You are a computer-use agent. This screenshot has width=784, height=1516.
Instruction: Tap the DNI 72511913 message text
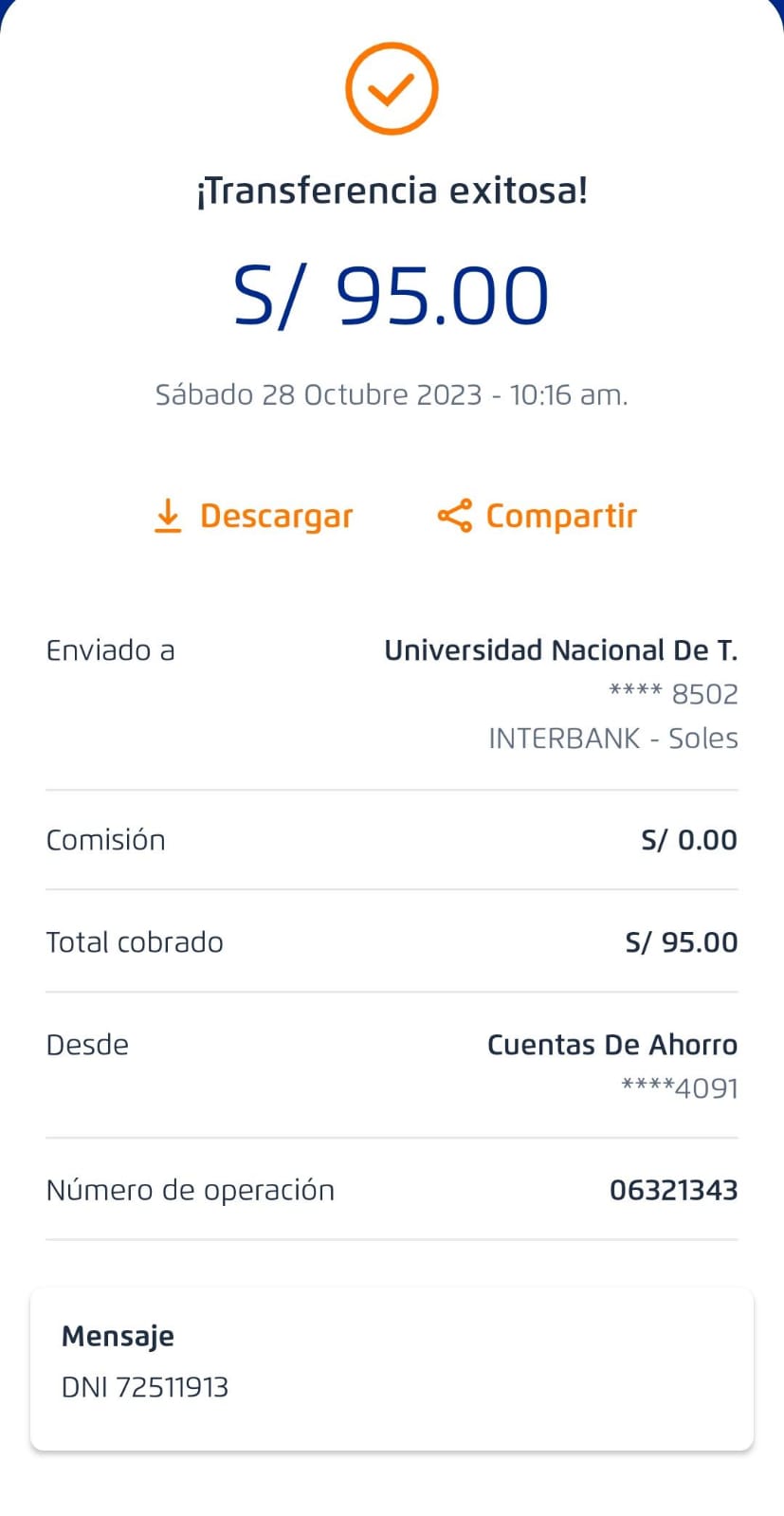pyautogui.click(x=145, y=1387)
